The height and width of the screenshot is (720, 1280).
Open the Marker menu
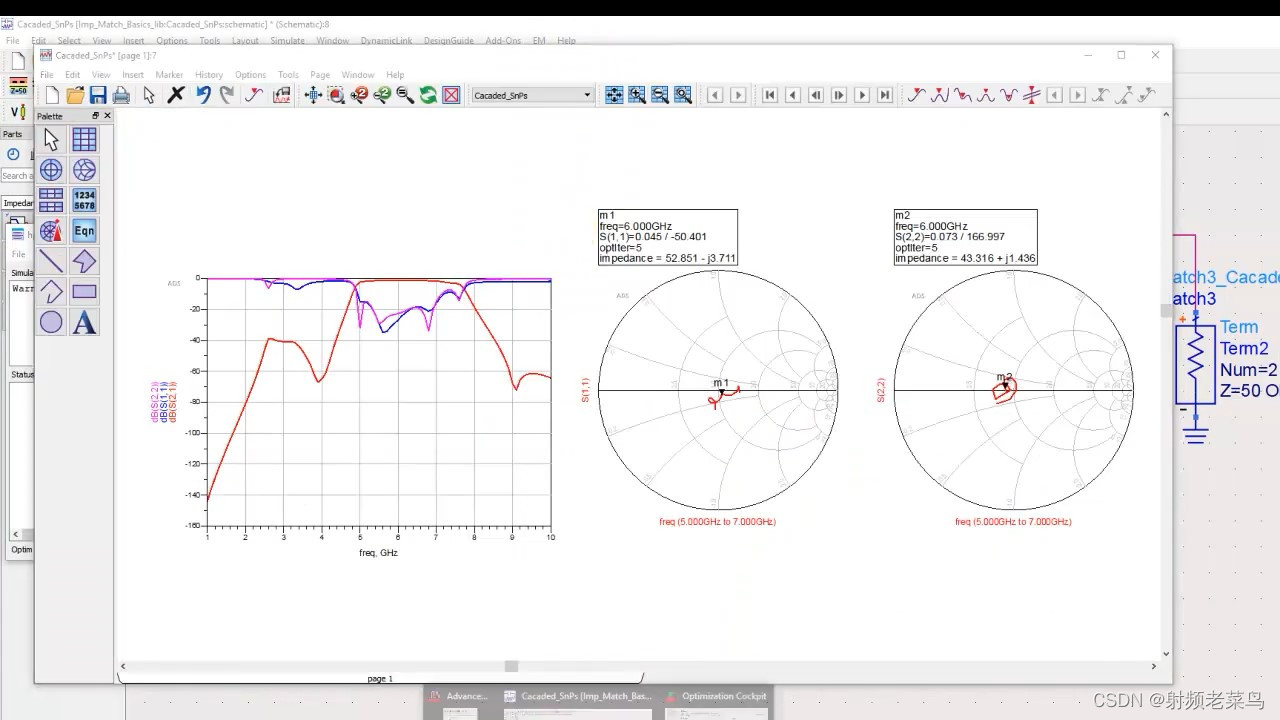169,75
